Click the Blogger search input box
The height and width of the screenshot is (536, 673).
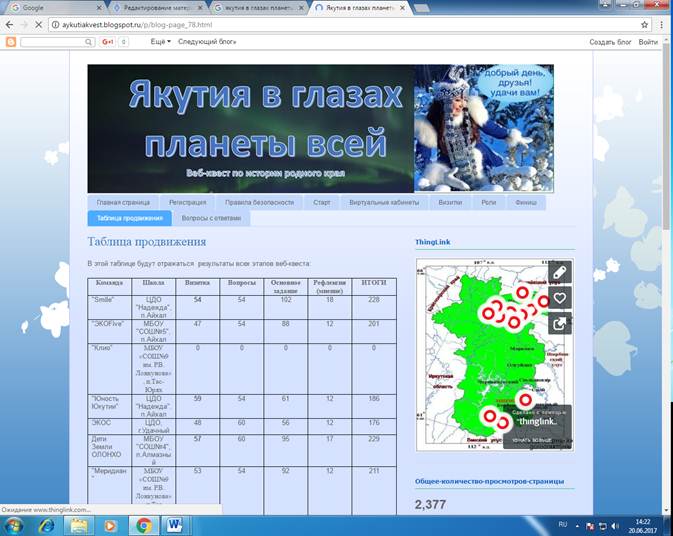pos(53,42)
